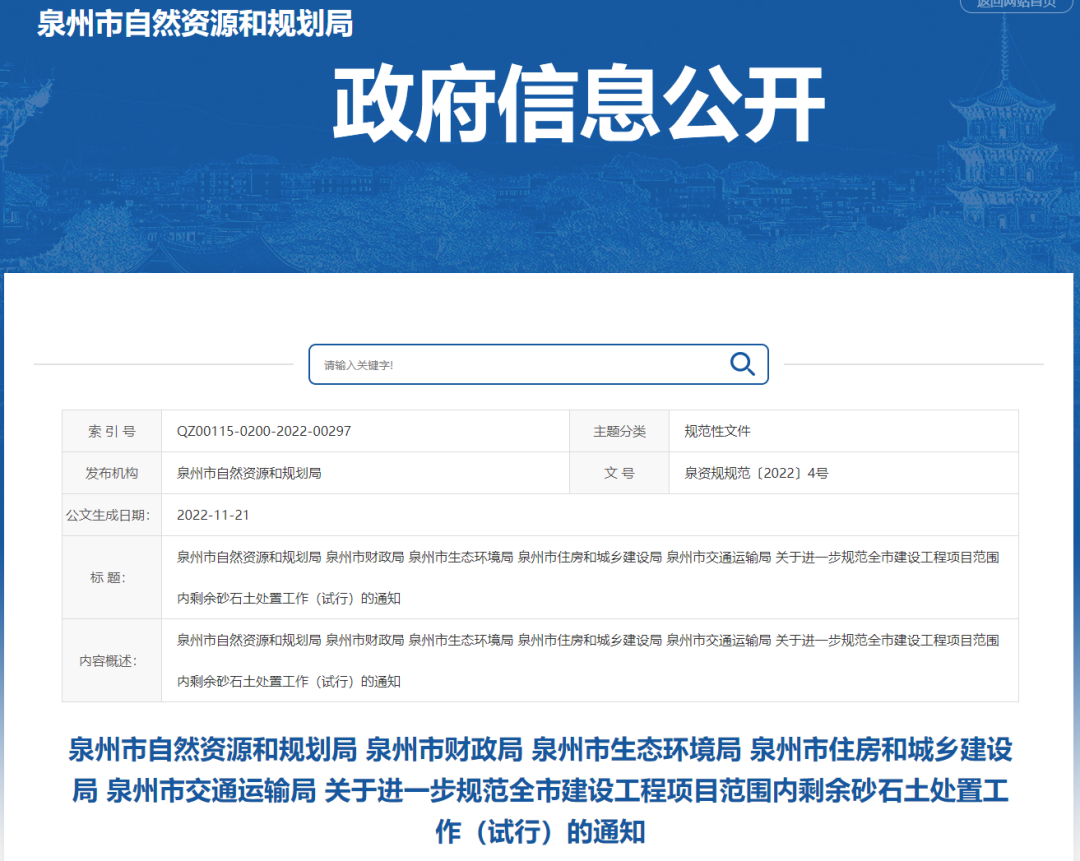The image size is (1080, 861).
Task: Click the 返回网站首页 button
Action: click(1016, 4)
